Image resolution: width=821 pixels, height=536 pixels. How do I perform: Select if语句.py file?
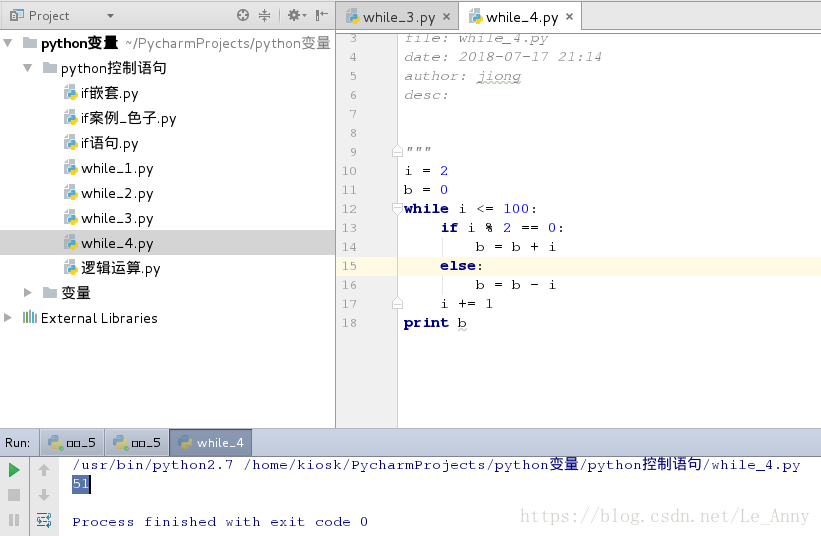click(x=109, y=143)
